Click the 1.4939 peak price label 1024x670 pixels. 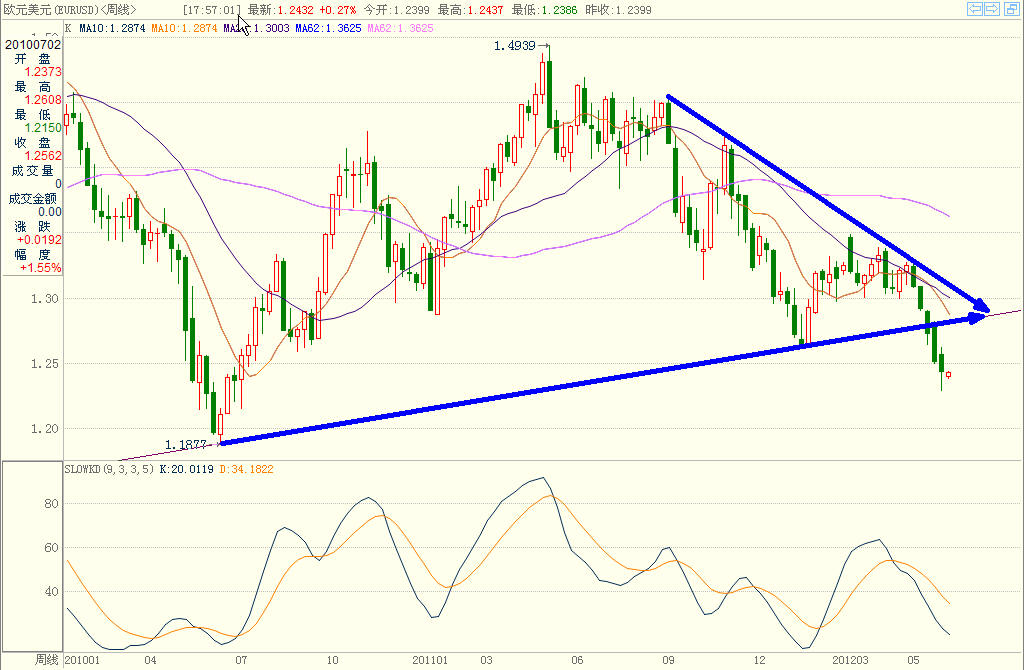(515, 46)
